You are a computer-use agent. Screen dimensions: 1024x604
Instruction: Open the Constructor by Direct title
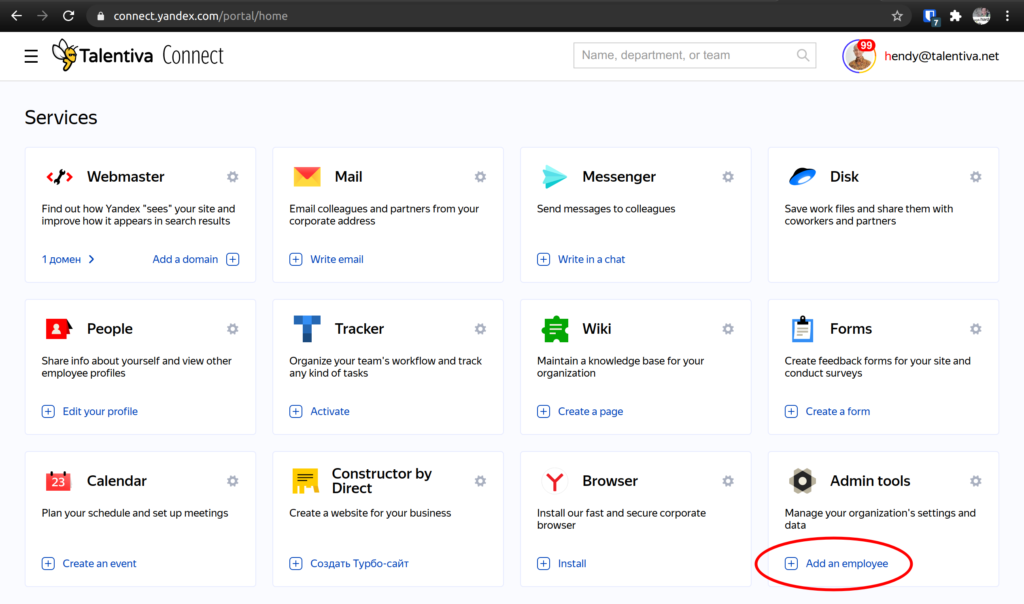point(381,481)
